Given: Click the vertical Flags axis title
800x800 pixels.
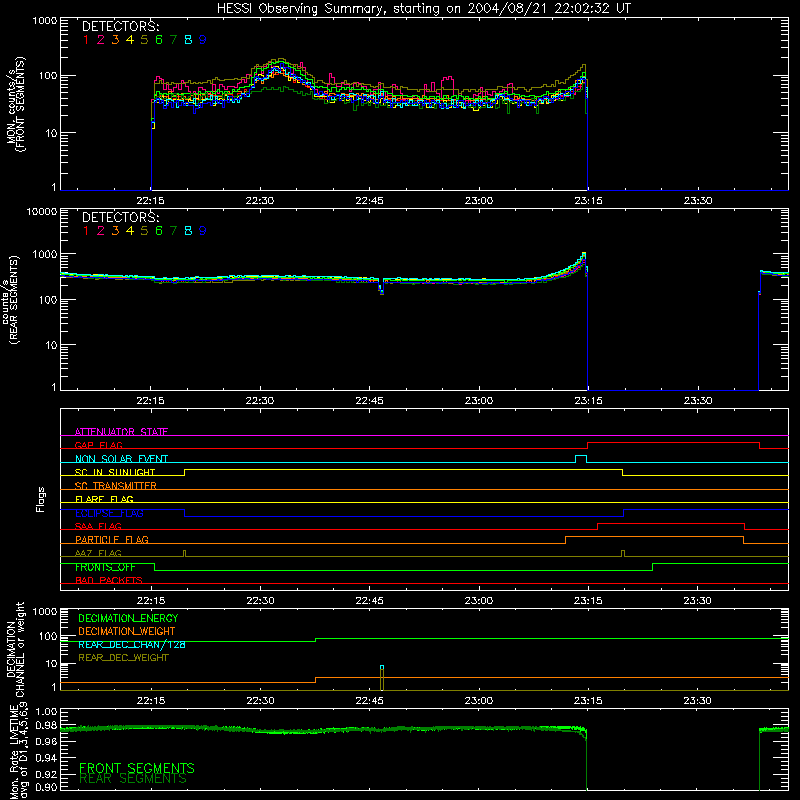Looking at the screenshot, I should pos(40,499).
